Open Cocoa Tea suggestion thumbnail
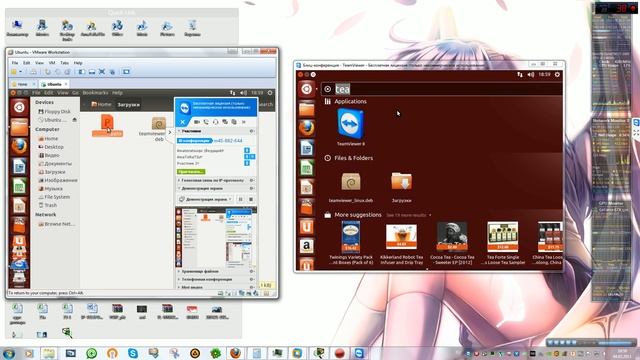Viewport: 640px width, 360px height. coord(452,236)
